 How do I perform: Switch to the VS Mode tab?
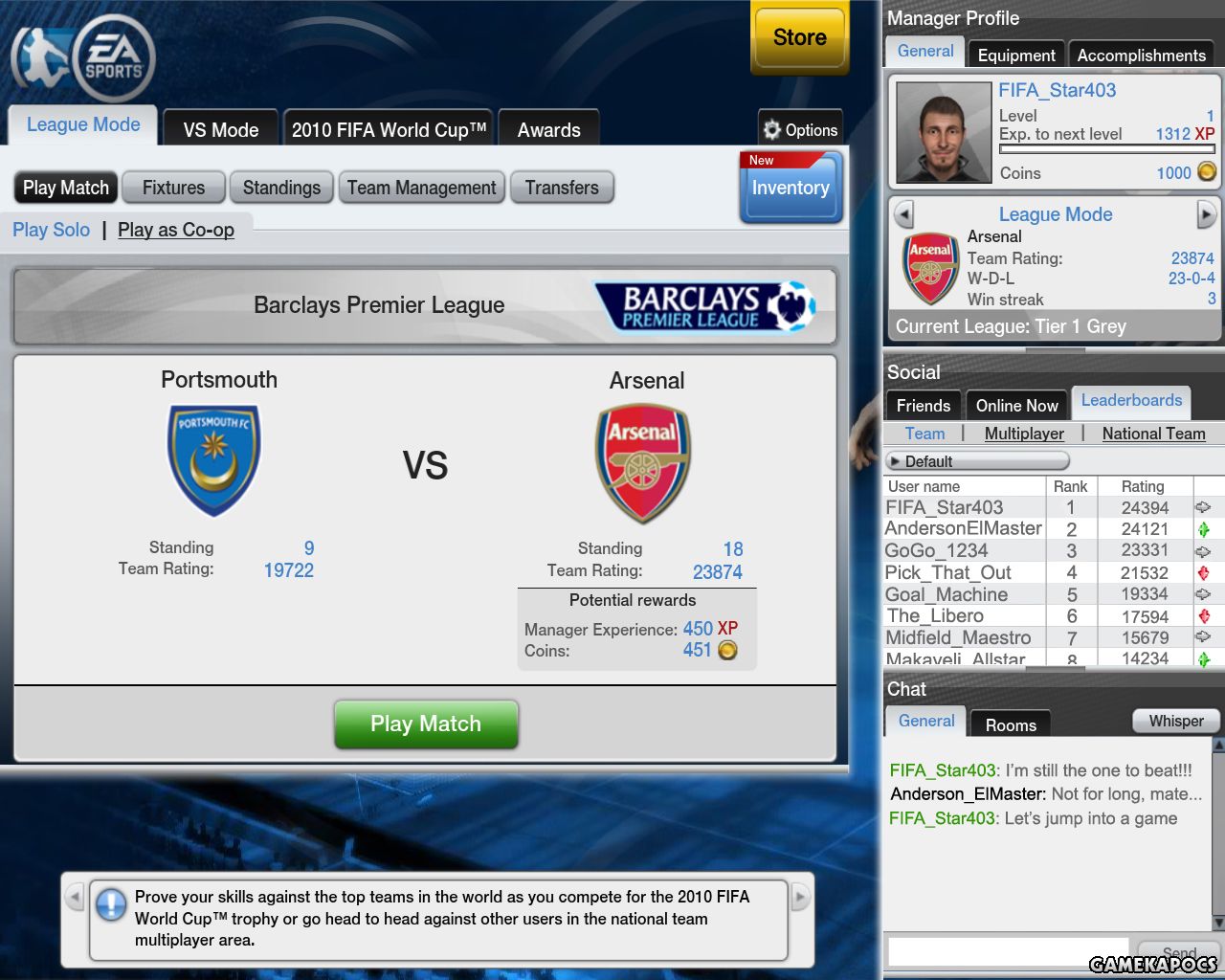tap(221, 129)
